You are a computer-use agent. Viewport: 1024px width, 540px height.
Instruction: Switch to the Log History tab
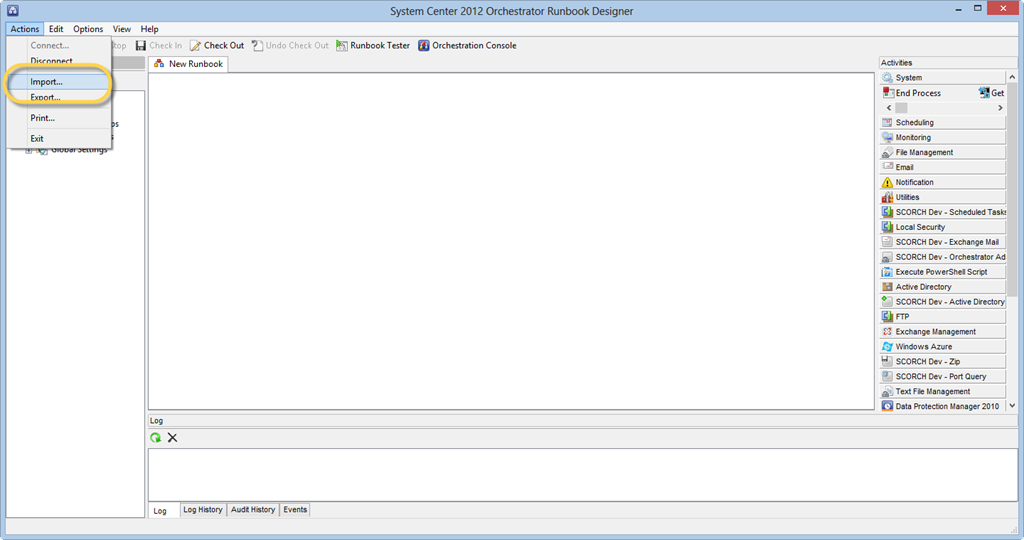click(203, 510)
